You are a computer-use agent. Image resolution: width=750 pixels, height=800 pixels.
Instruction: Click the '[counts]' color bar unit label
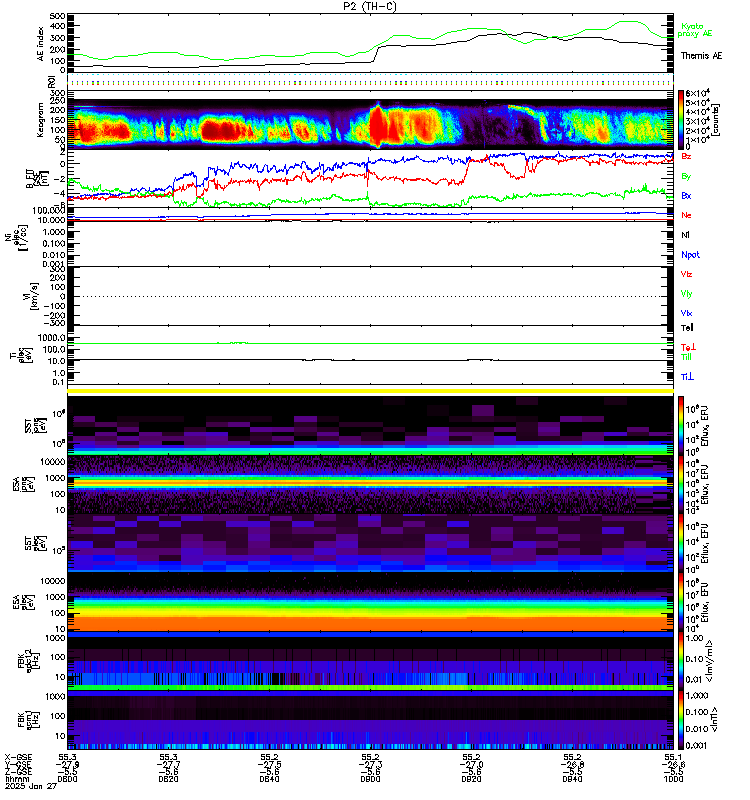pos(716,120)
